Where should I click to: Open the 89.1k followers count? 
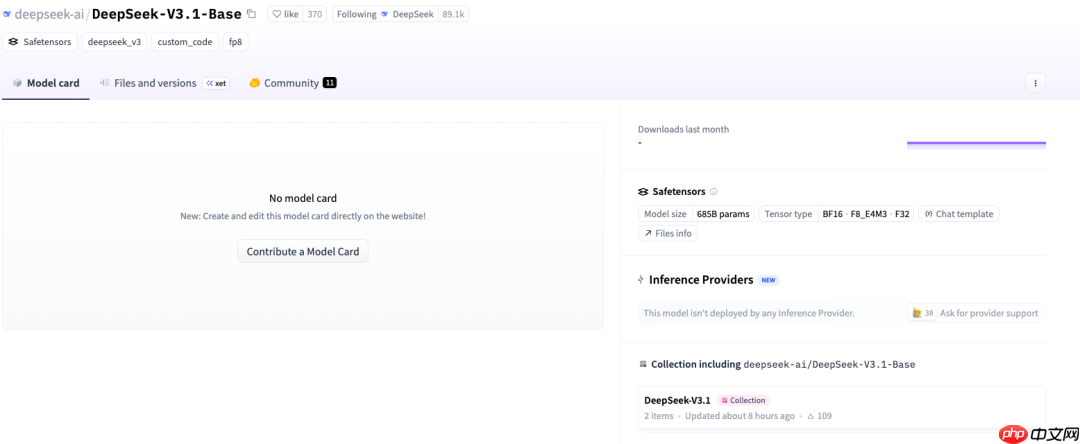(x=453, y=14)
